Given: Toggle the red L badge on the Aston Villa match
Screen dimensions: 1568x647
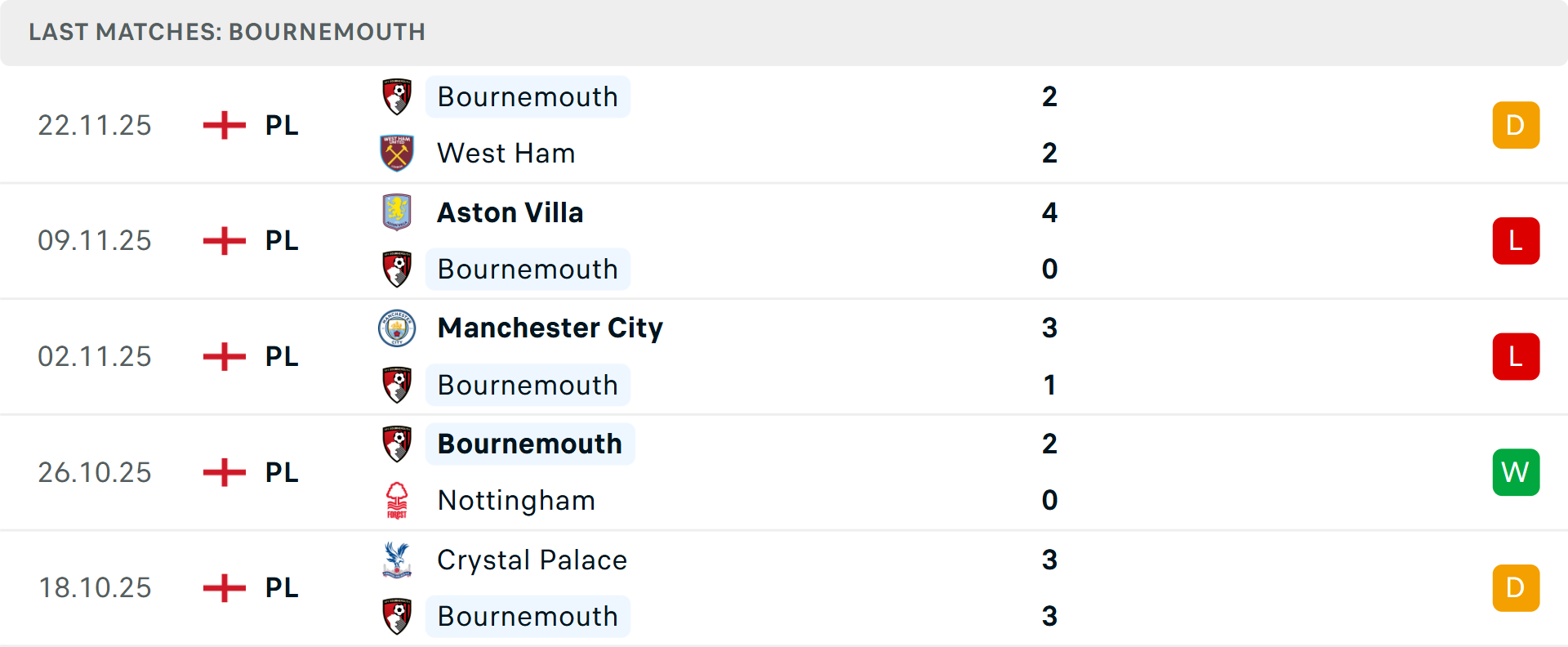Looking at the screenshot, I should 1516,240.
